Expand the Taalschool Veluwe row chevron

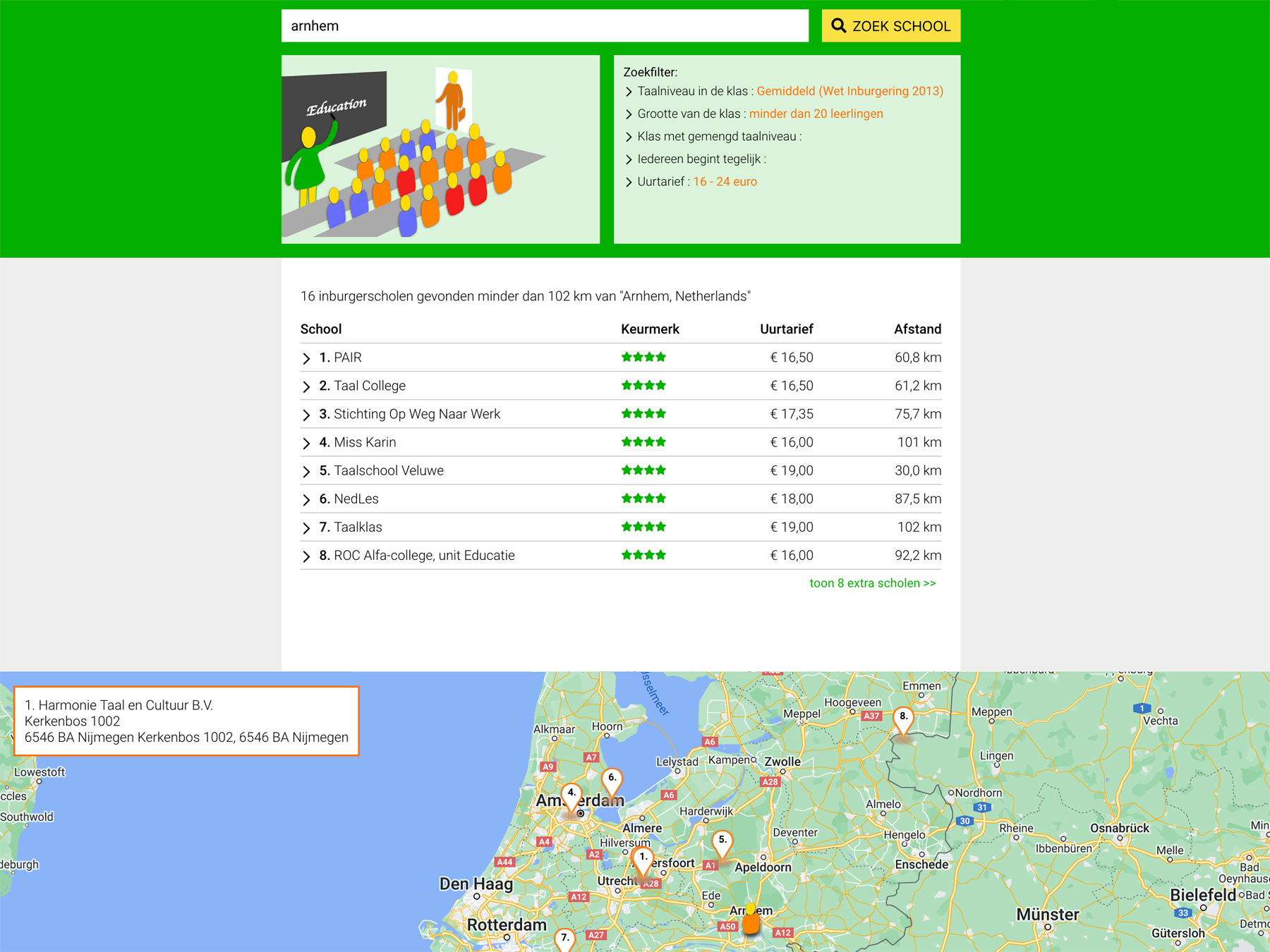tap(306, 471)
